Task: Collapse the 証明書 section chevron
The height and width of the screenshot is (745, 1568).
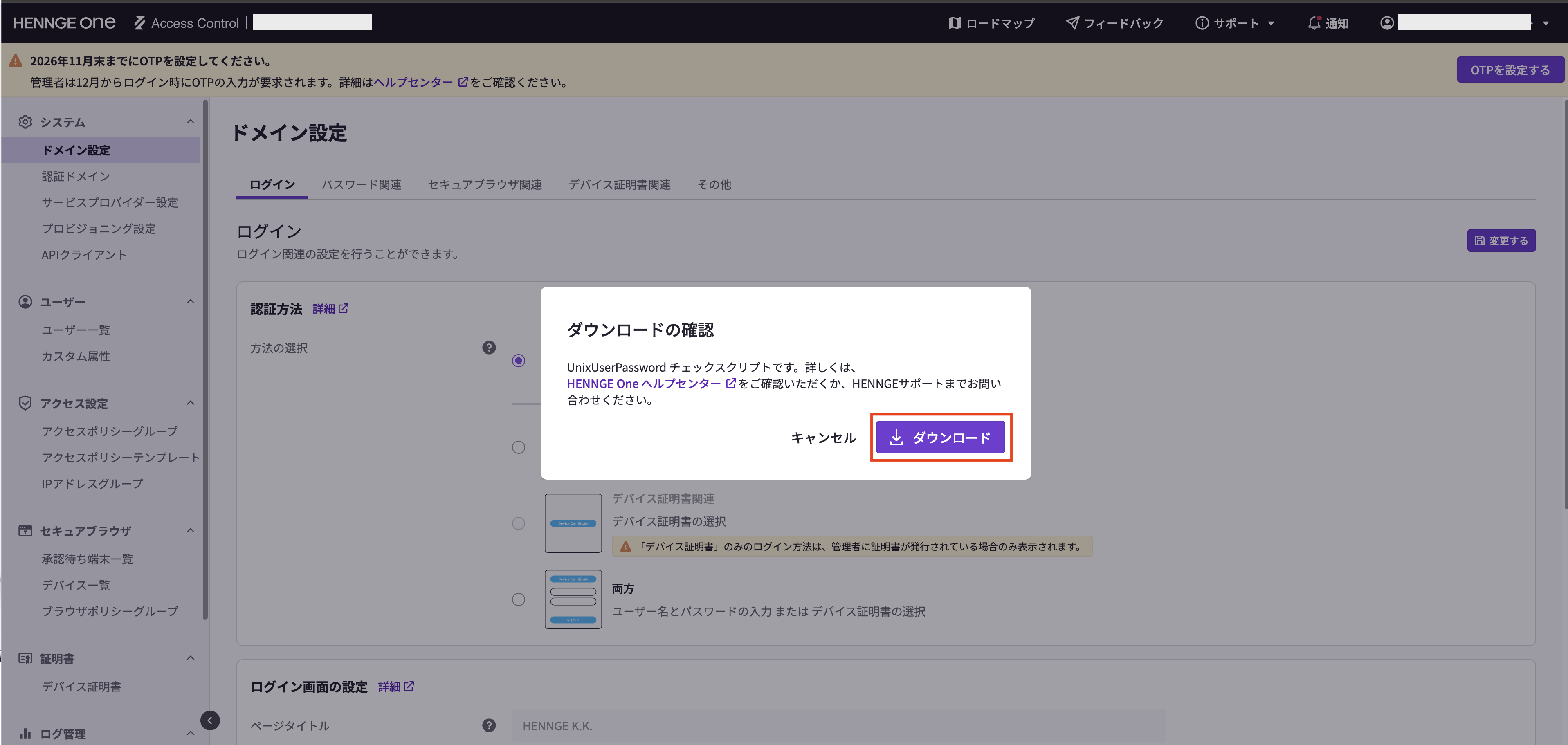Action: pyautogui.click(x=191, y=658)
